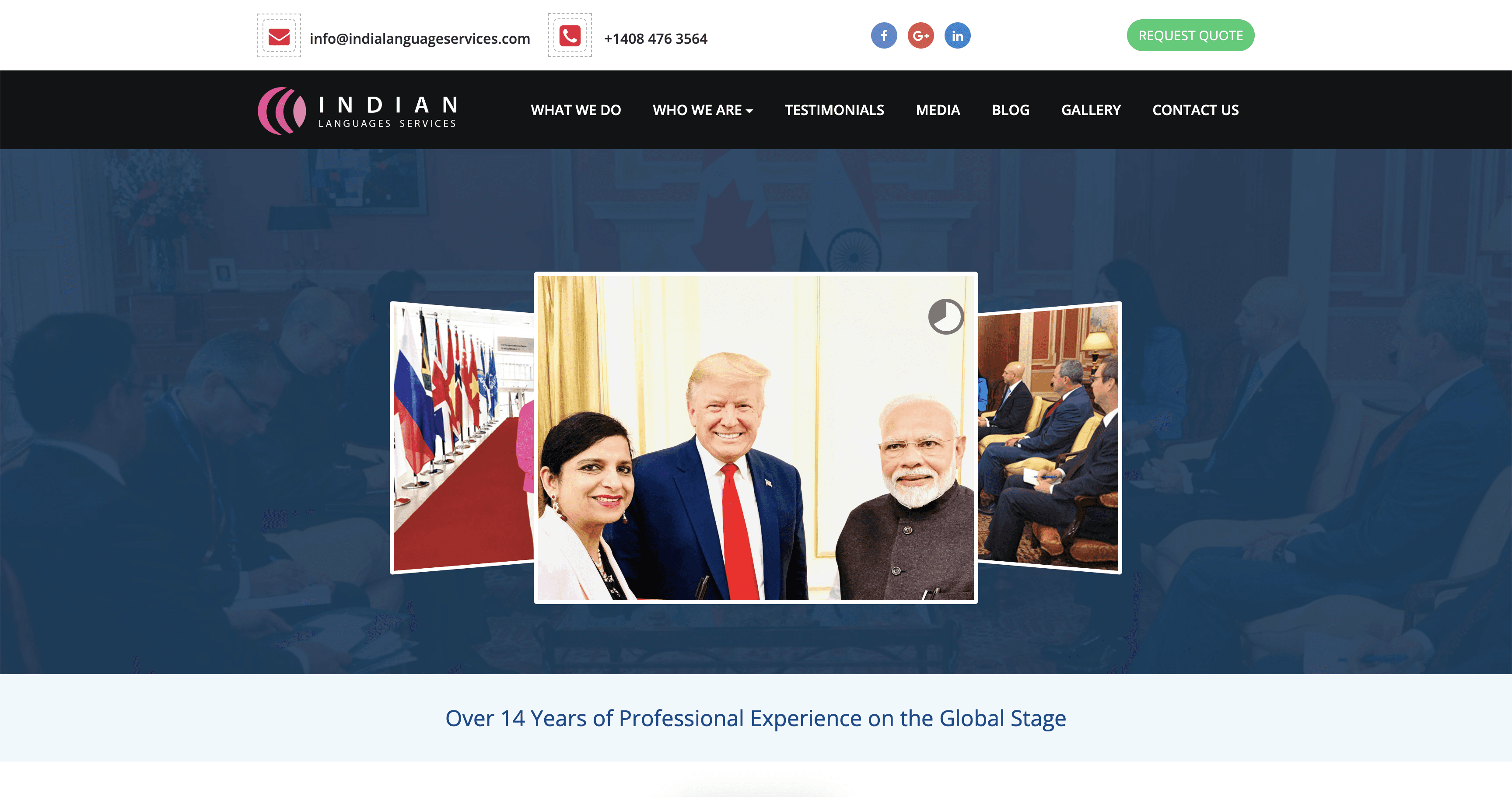Click the +1408 476 3564 phone number
Screen dimensions: 1512x797
(656, 39)
